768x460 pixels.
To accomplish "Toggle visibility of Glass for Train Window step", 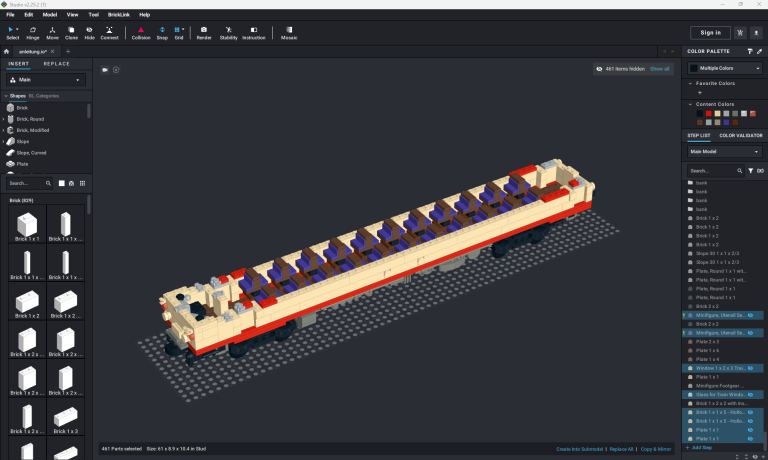I will 751,394.
